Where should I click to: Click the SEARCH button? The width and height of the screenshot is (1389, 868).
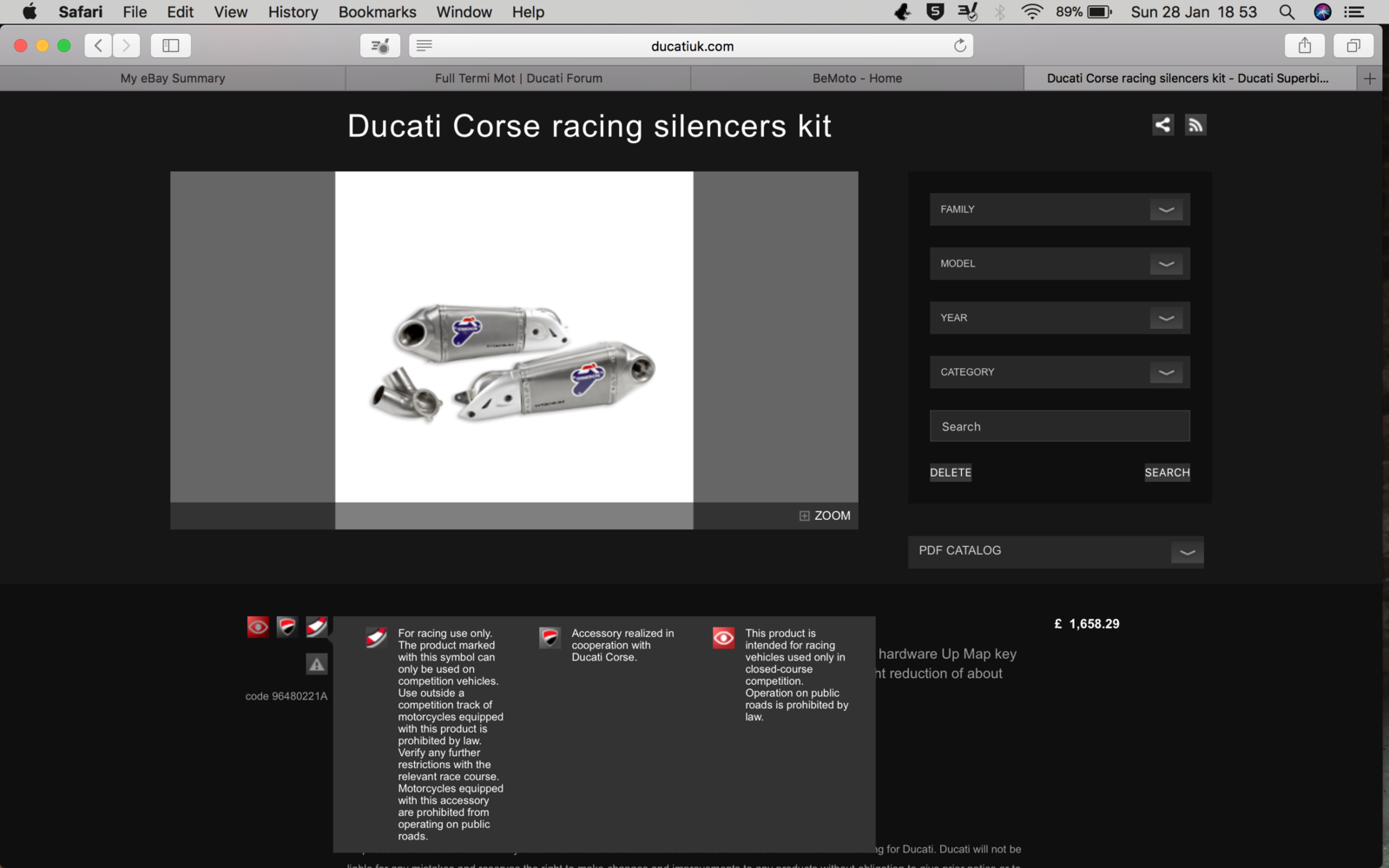[1167, 472]
